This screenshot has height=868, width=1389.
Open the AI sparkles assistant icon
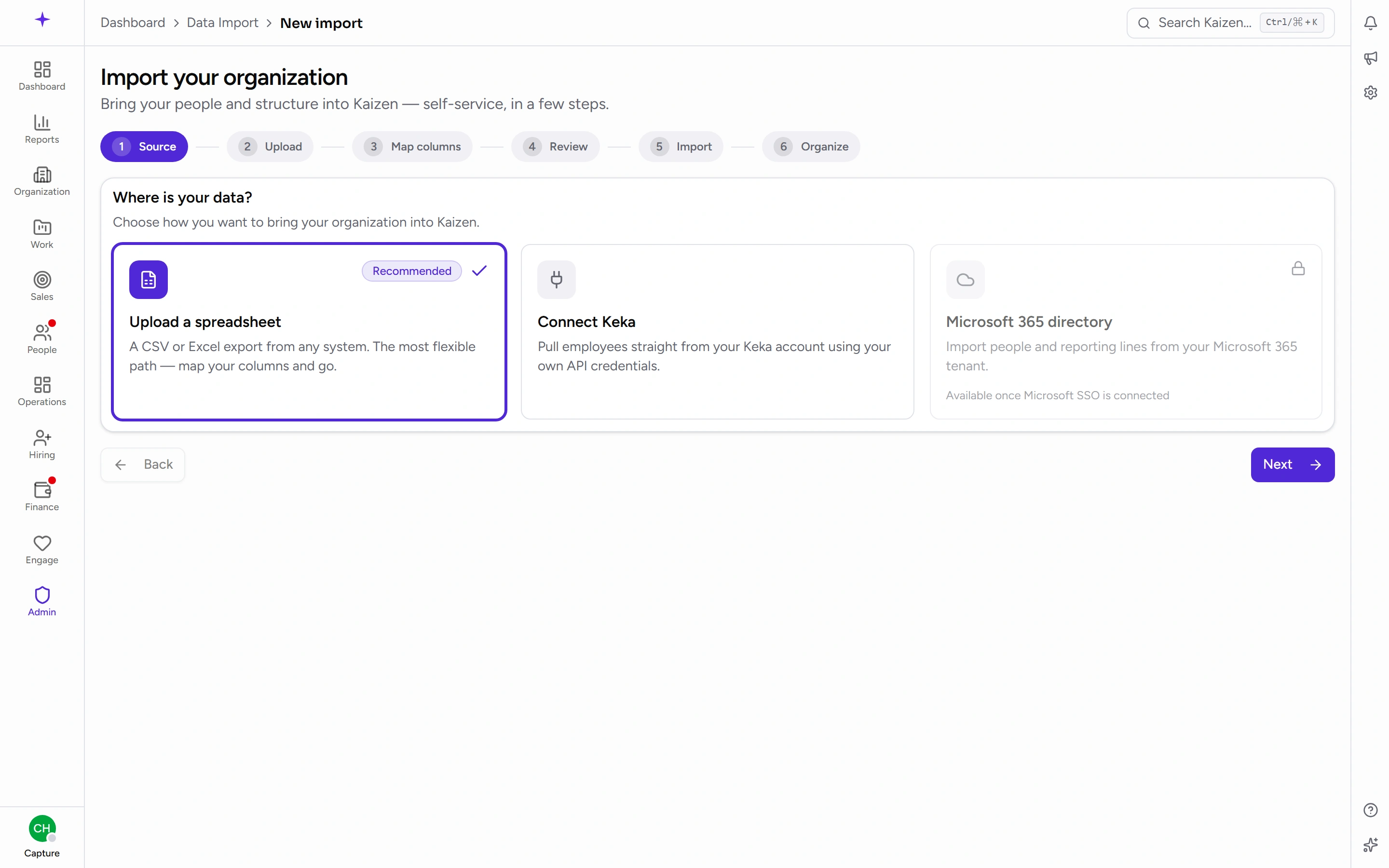pos(1370,845)
